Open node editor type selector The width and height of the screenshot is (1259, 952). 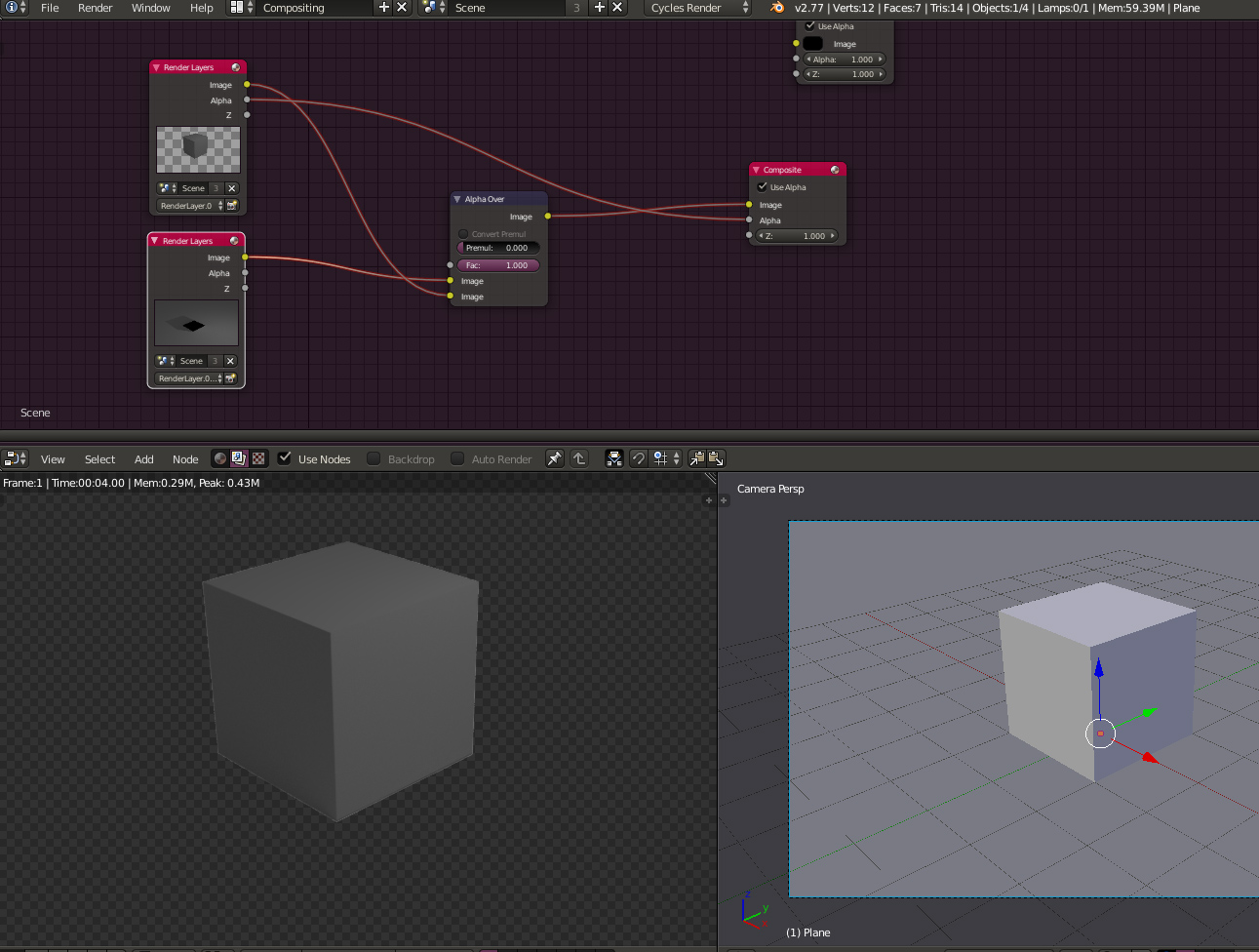pos(16,458)
